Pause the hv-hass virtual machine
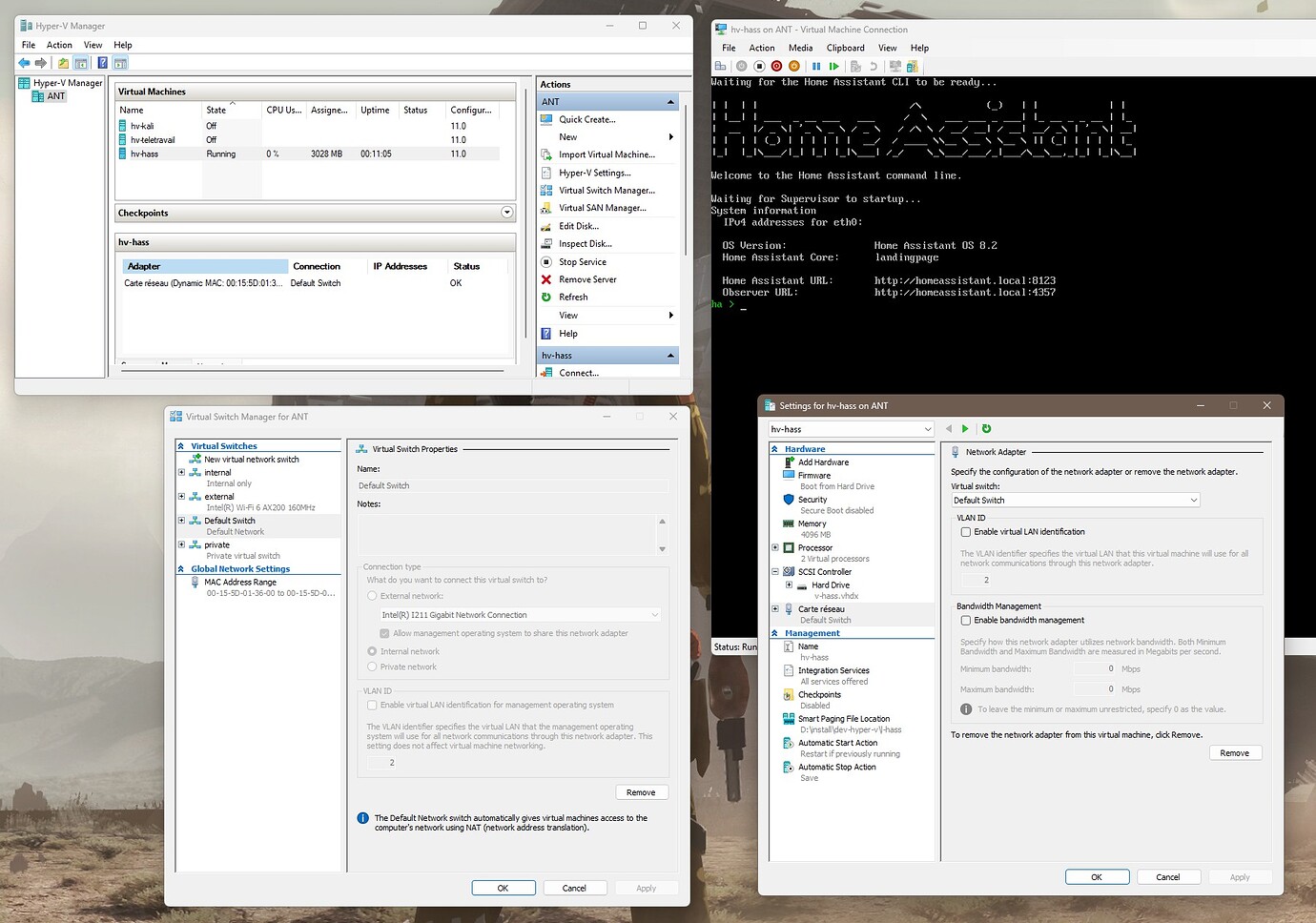This screenshot has height=923, width=1316. coord(817,66)
